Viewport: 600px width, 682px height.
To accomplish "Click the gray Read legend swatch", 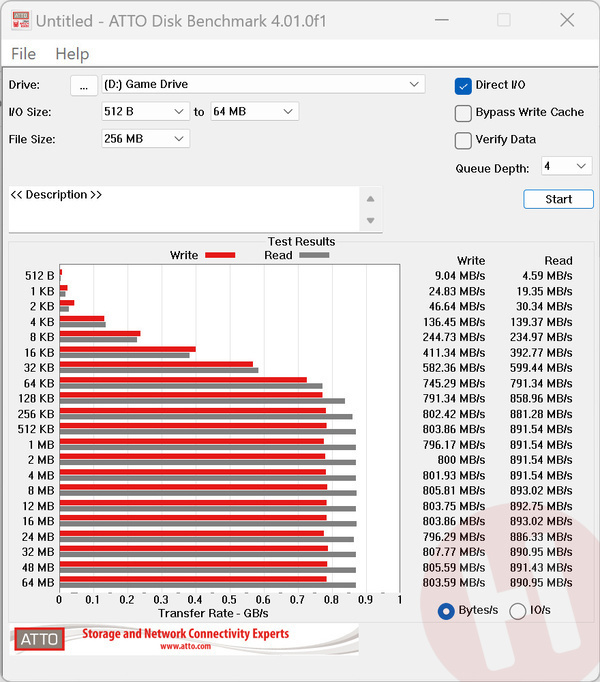I will point(314,255).
